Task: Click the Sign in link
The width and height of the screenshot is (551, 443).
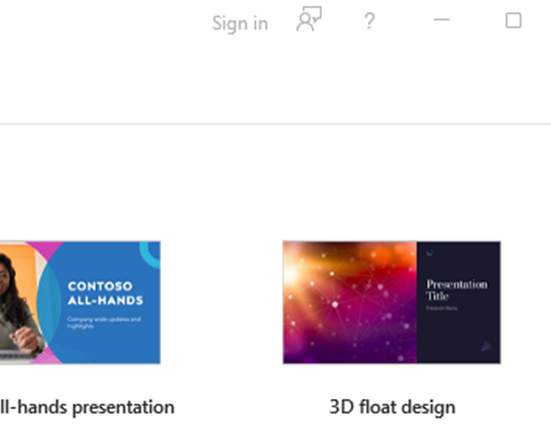Action: 240,24
